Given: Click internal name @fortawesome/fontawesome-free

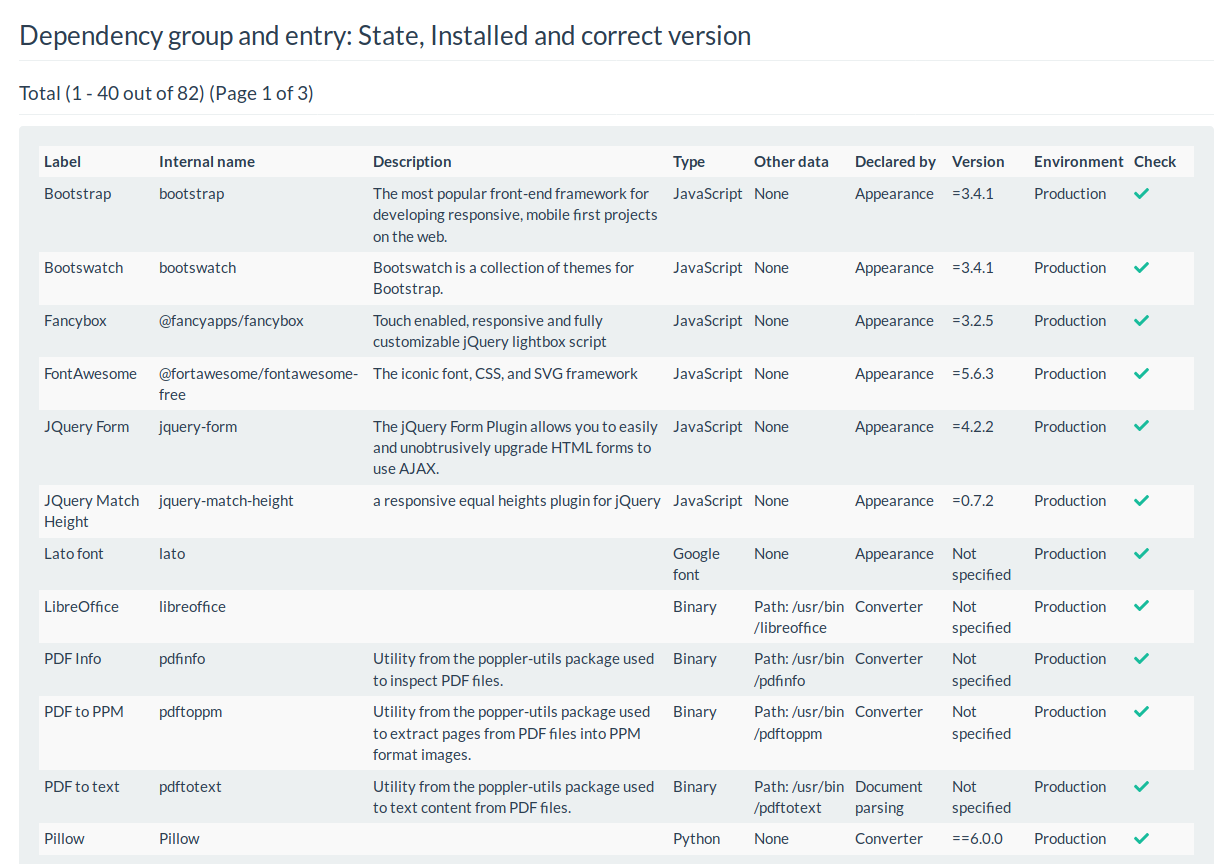Looking at the screenshot, I should pos(258,384).
